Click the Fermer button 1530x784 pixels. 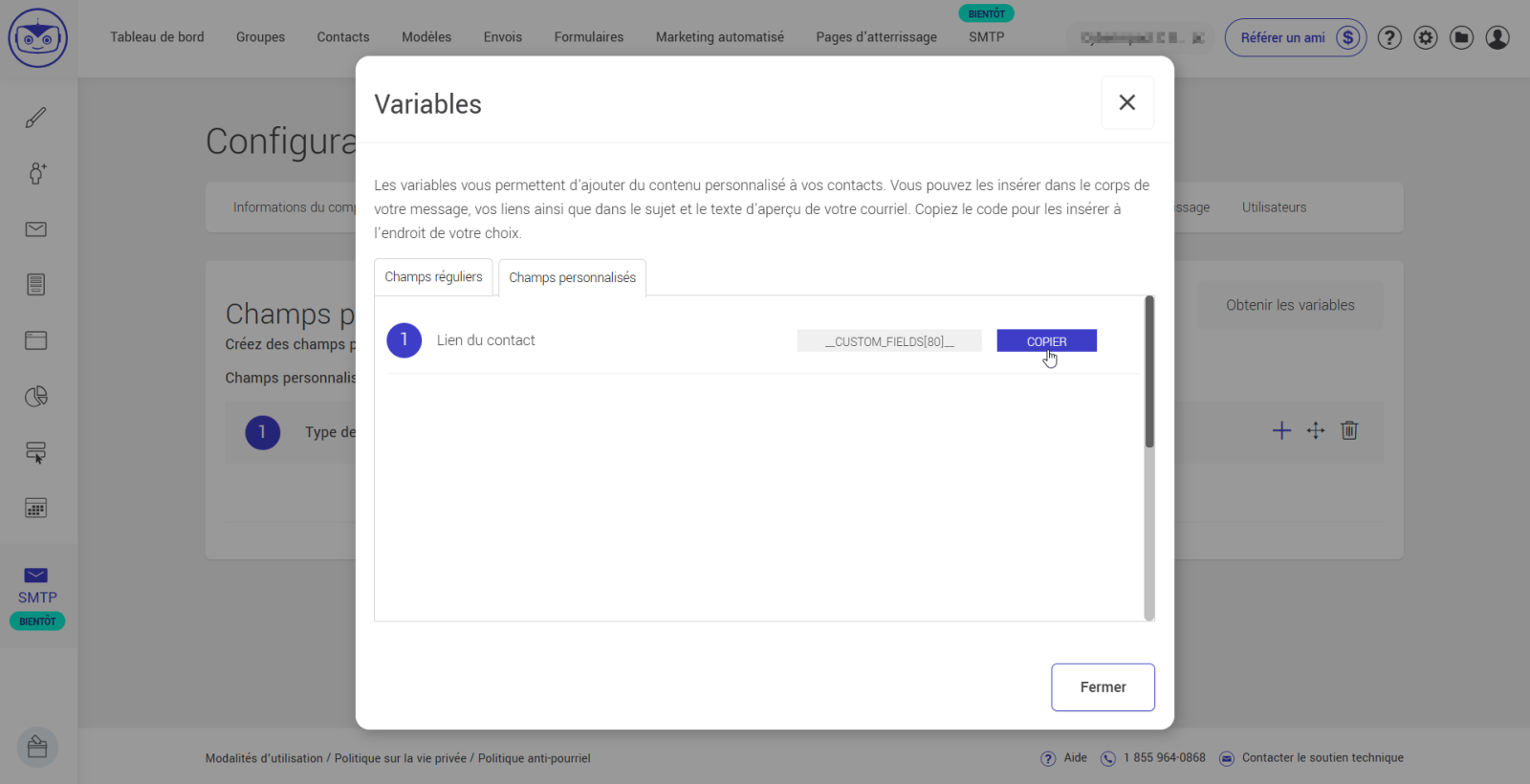click(x=1104, y=687)
